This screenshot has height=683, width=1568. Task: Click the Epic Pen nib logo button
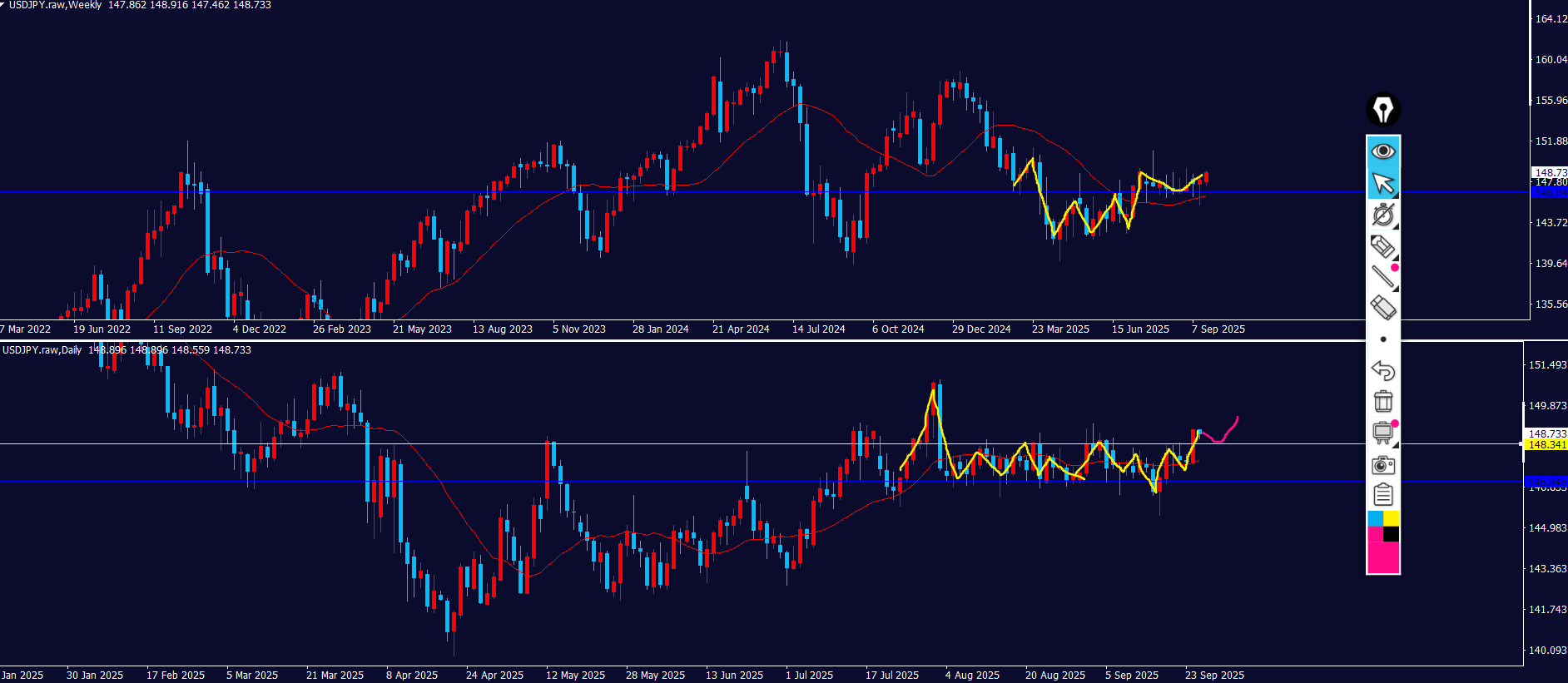click(x=1382, y=110)
